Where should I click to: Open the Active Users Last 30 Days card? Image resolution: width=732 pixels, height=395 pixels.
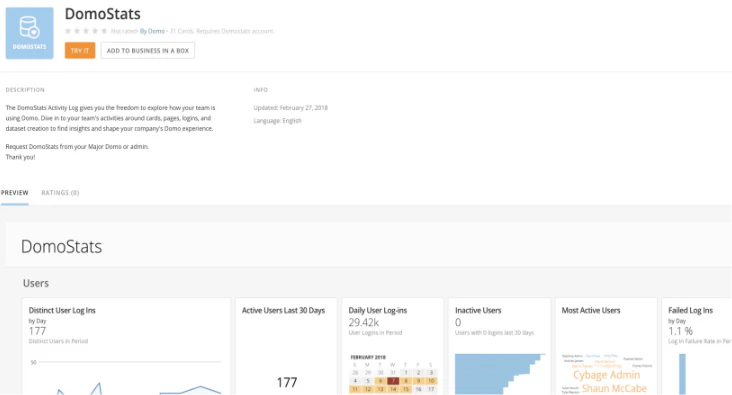[x=286, y=346]
